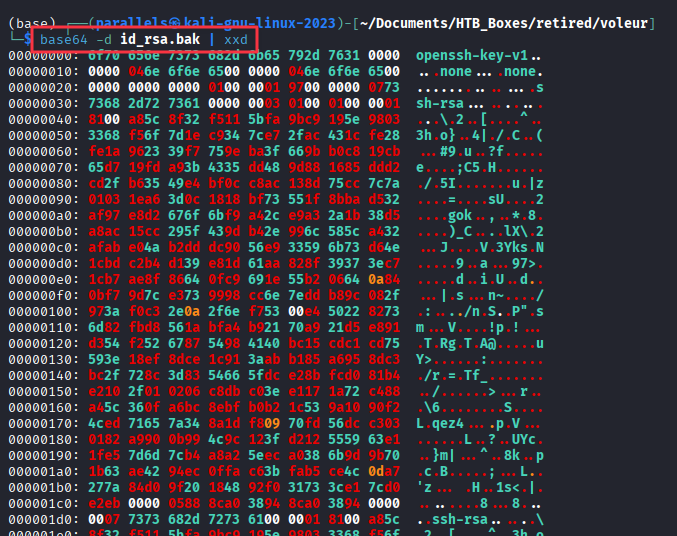Viewport: 677px width, 536px height.
Task: Click hex group 7368 in row 00000030
Action: click(x=104, y=104)
